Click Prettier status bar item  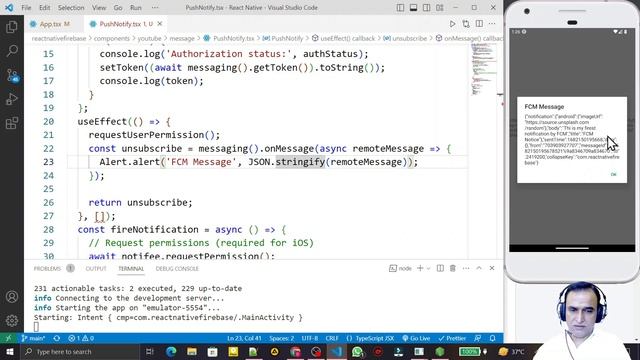pos(452,338)
